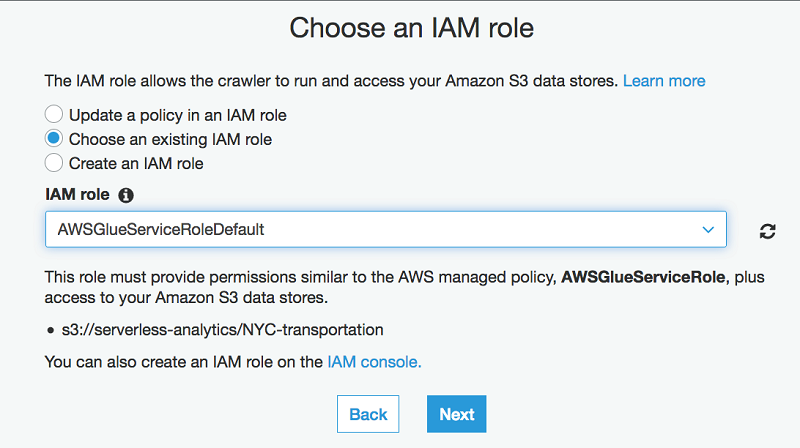Click the "Choose an IAM role" heading

pyautogui.click(x=411, y=27)
